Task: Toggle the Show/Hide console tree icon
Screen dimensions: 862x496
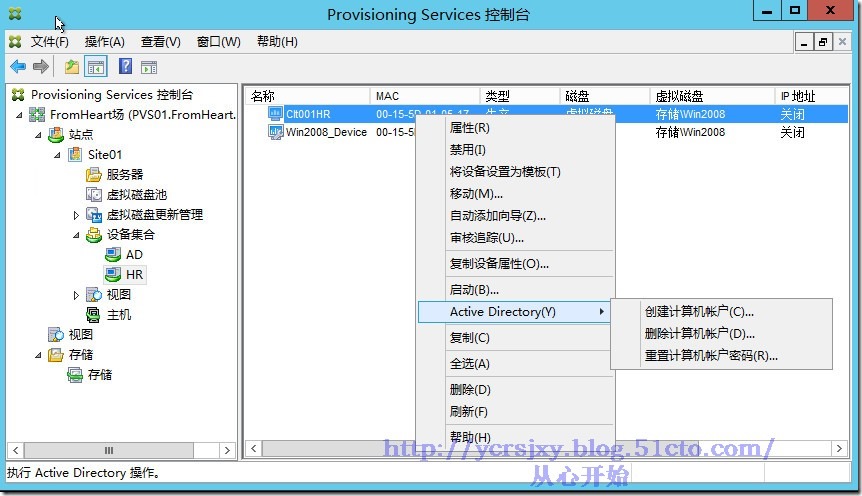Action: pos(96,67)
